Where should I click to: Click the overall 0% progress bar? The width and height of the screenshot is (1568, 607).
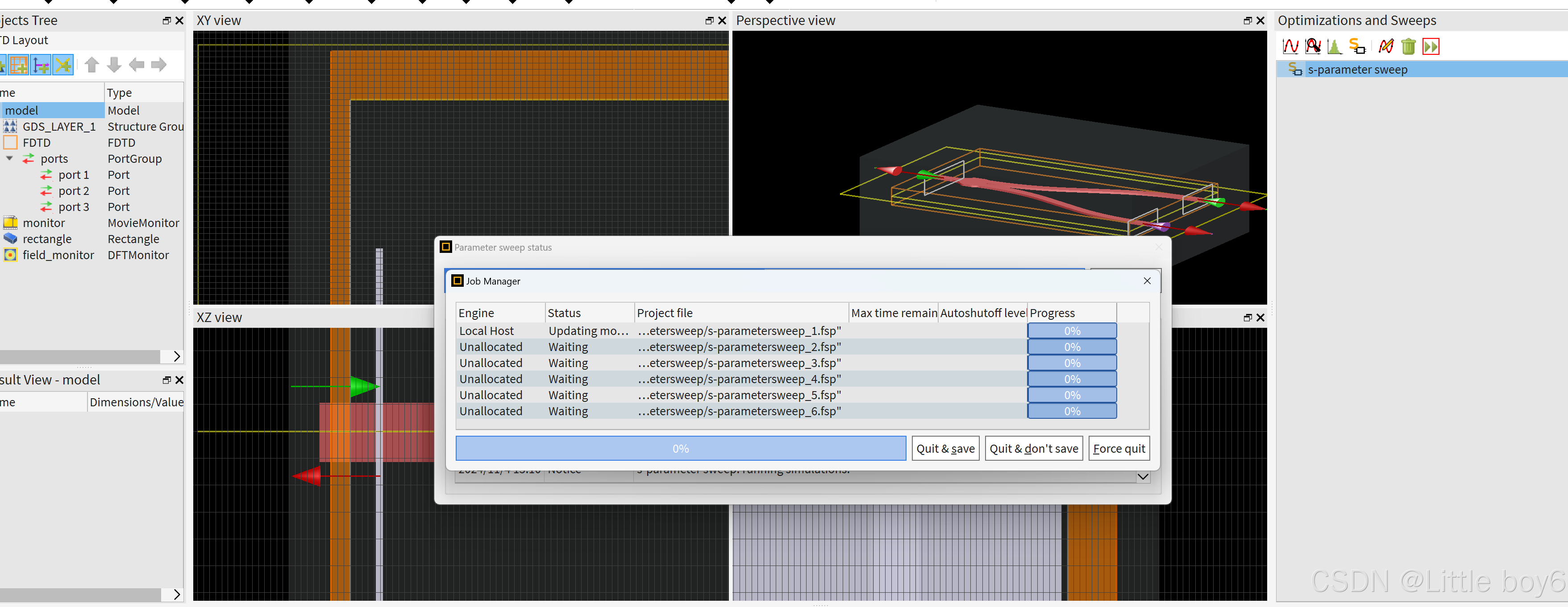[680, 448]
